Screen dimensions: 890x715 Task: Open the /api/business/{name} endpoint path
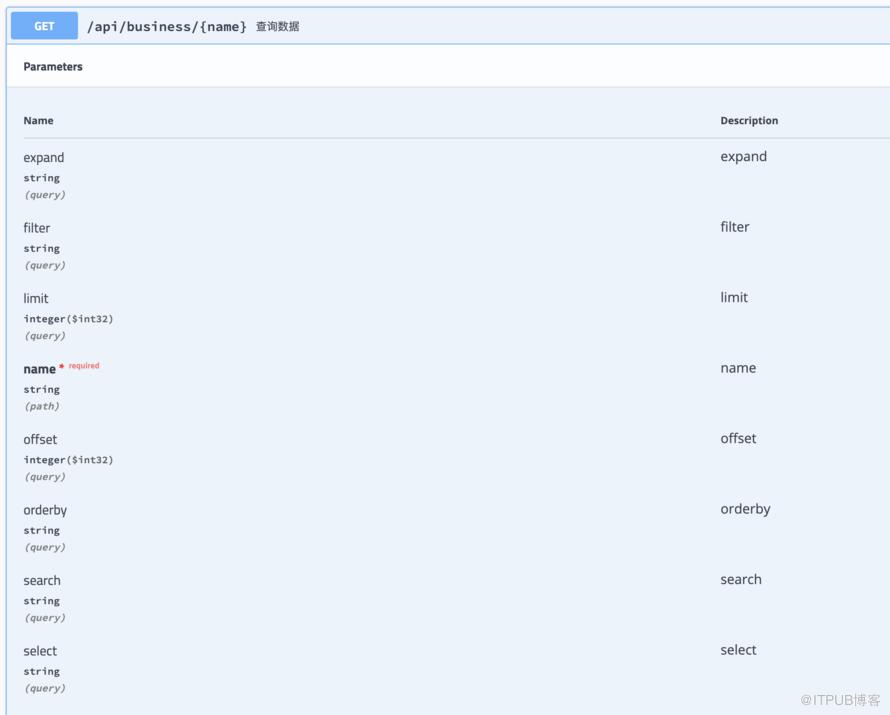pos(167,27)
